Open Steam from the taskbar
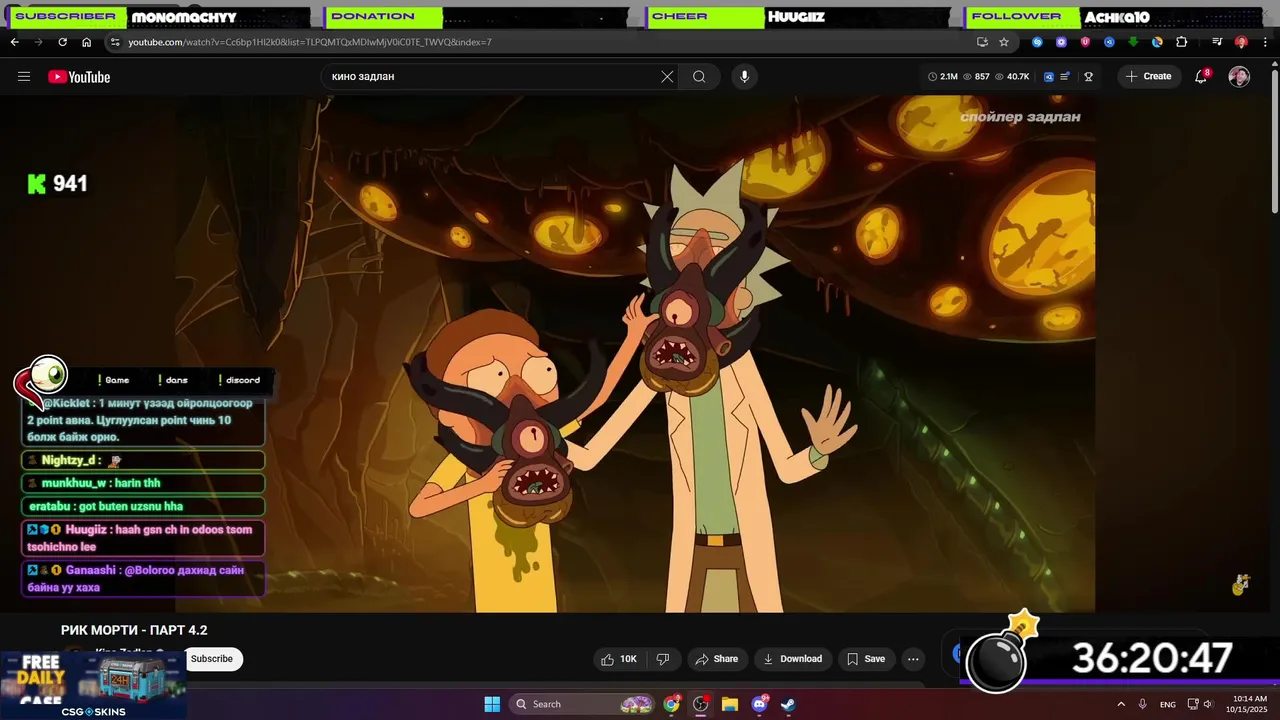 pyautogui.click(x=788, y=704)
